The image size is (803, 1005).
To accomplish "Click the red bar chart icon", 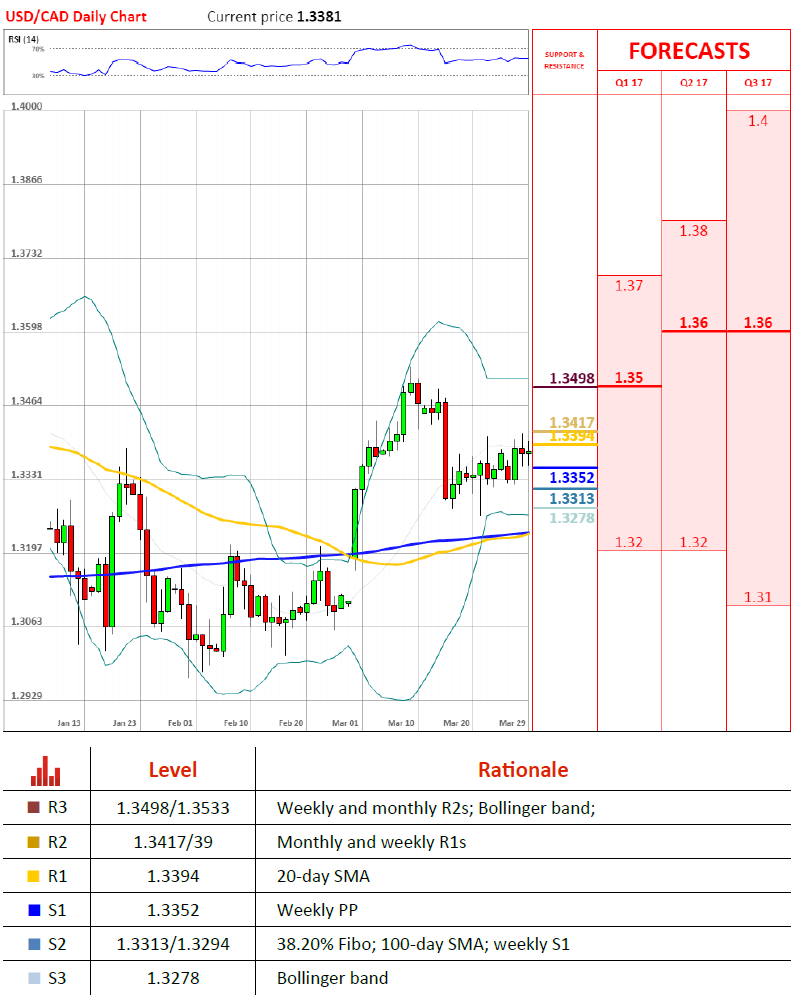I will pyautogui.click(x=46, y=771).
